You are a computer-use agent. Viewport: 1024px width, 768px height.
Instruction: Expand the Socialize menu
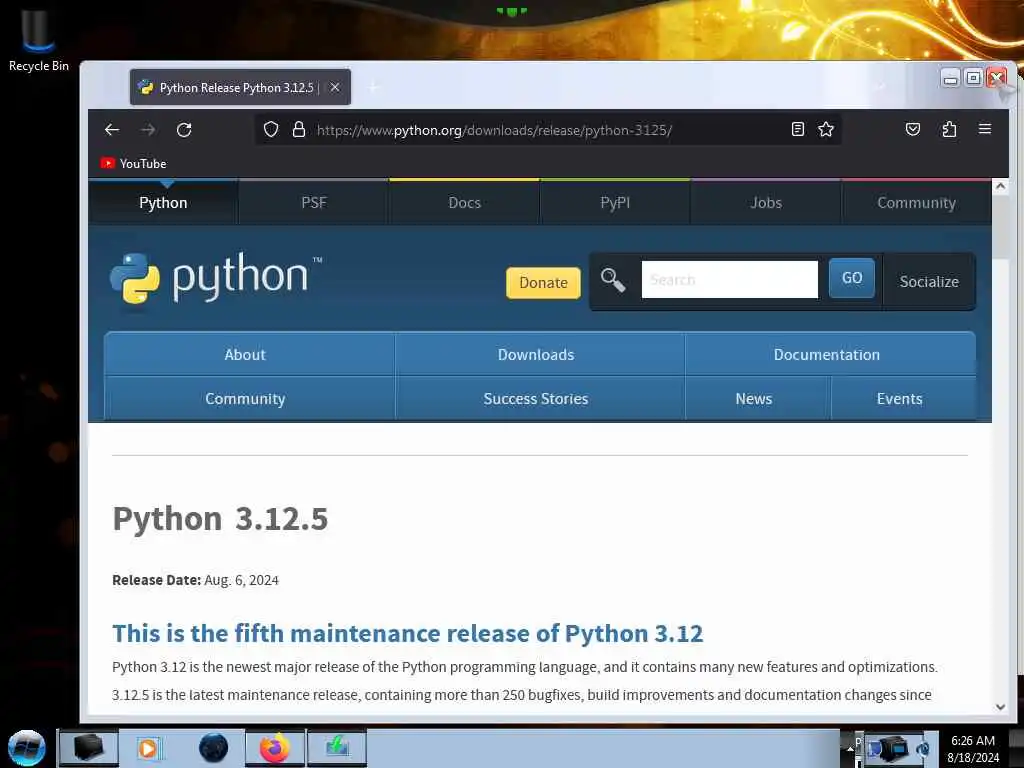point(929,281)
